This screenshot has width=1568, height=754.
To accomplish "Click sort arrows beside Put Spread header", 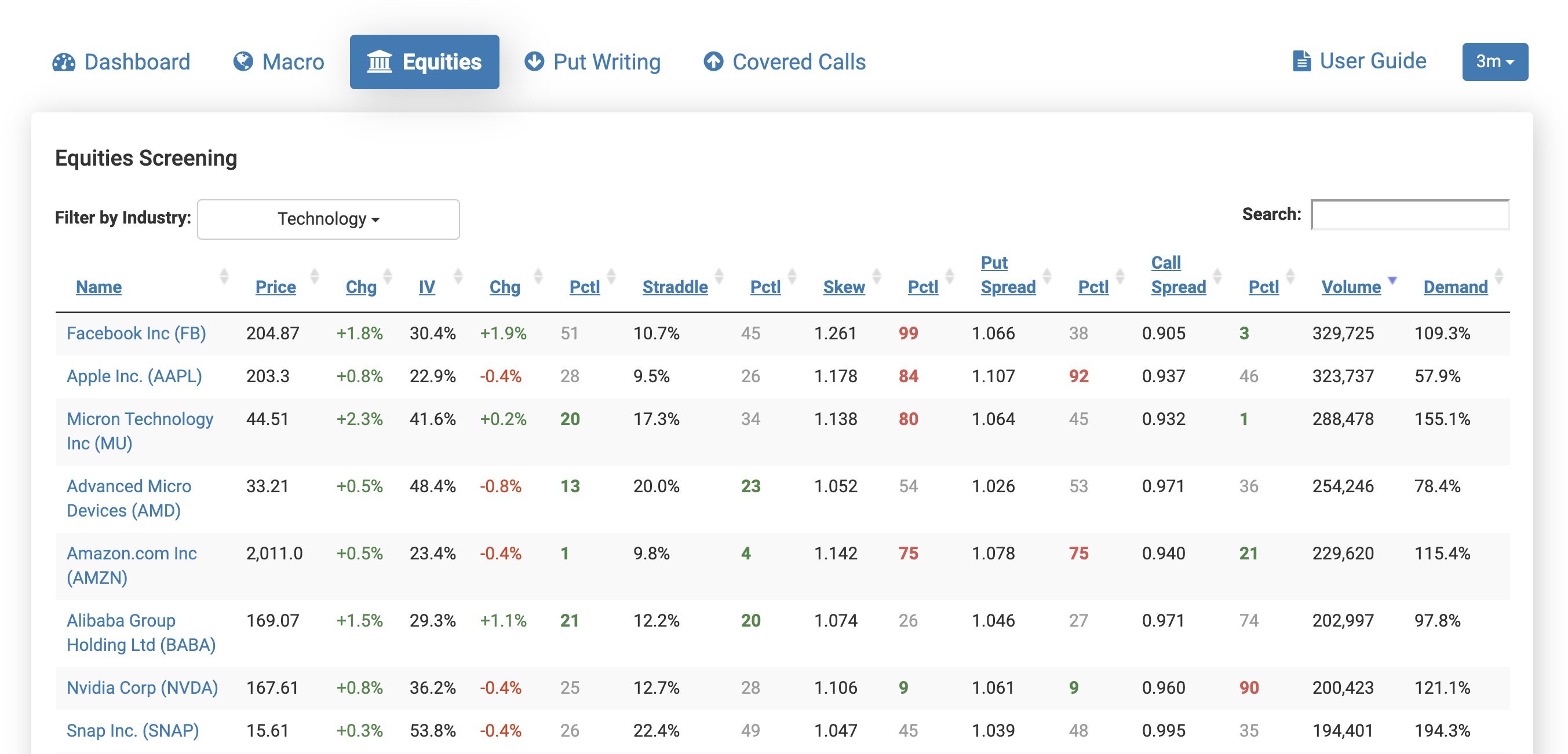I will click(1047, 277).
